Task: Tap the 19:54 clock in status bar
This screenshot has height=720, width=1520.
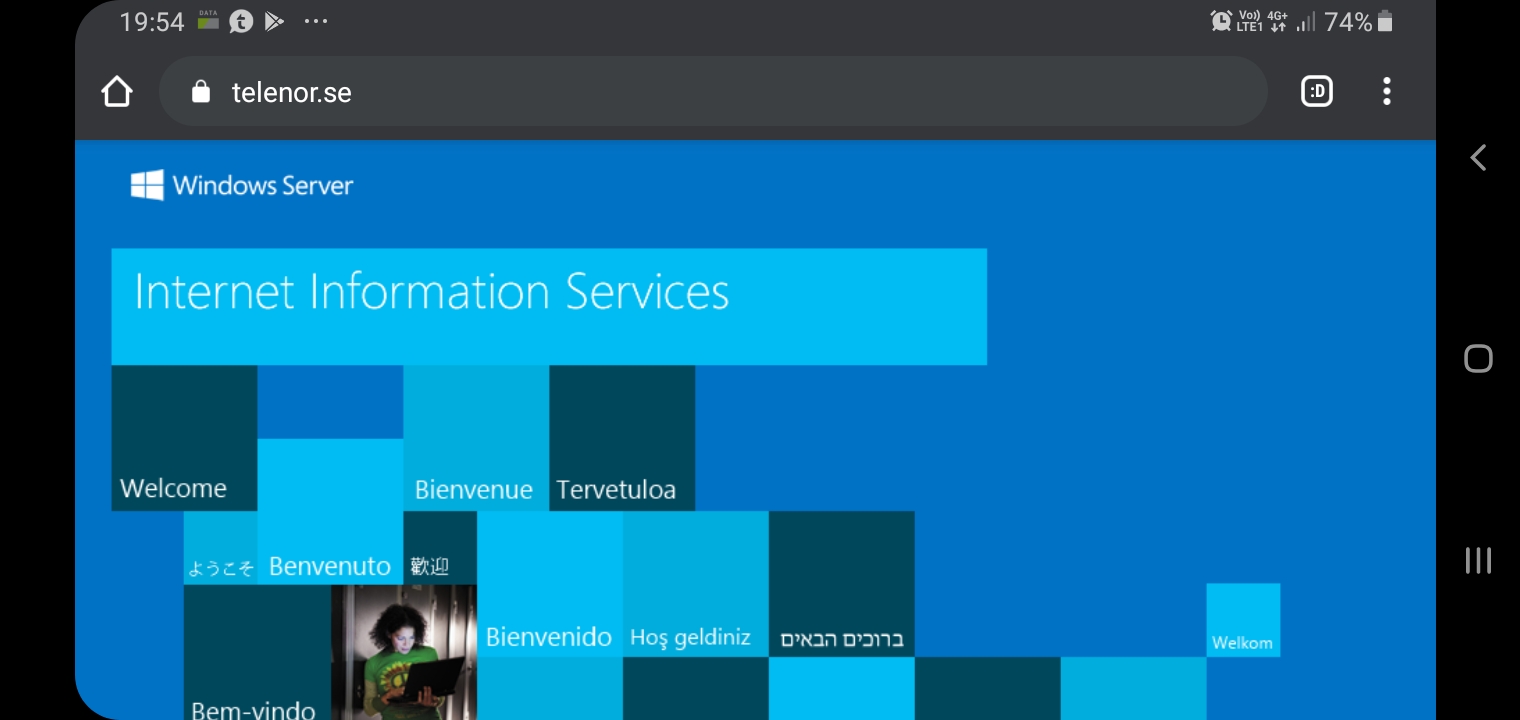Action: [152, 22]
